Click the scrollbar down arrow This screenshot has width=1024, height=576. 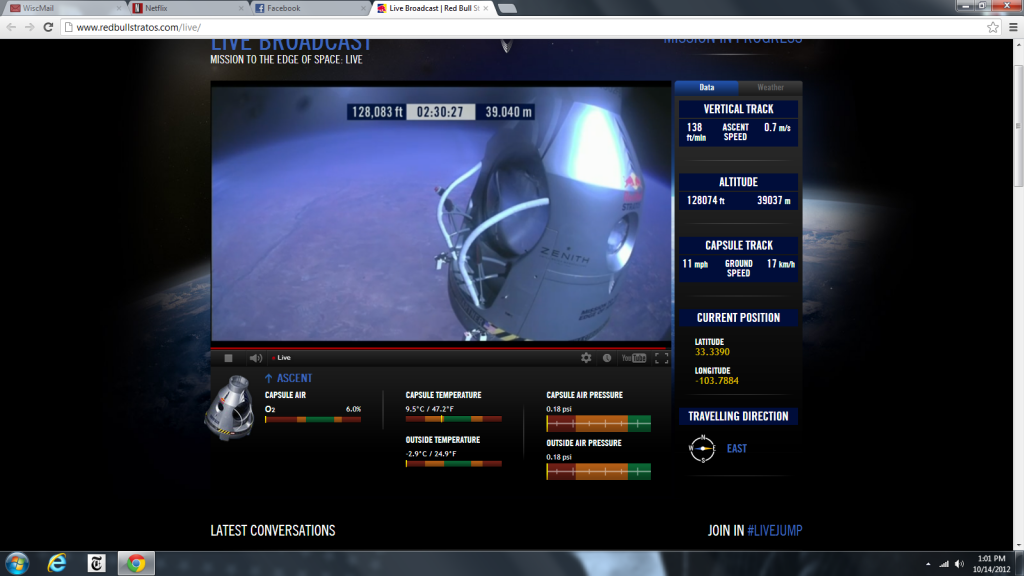(1018, 545)
